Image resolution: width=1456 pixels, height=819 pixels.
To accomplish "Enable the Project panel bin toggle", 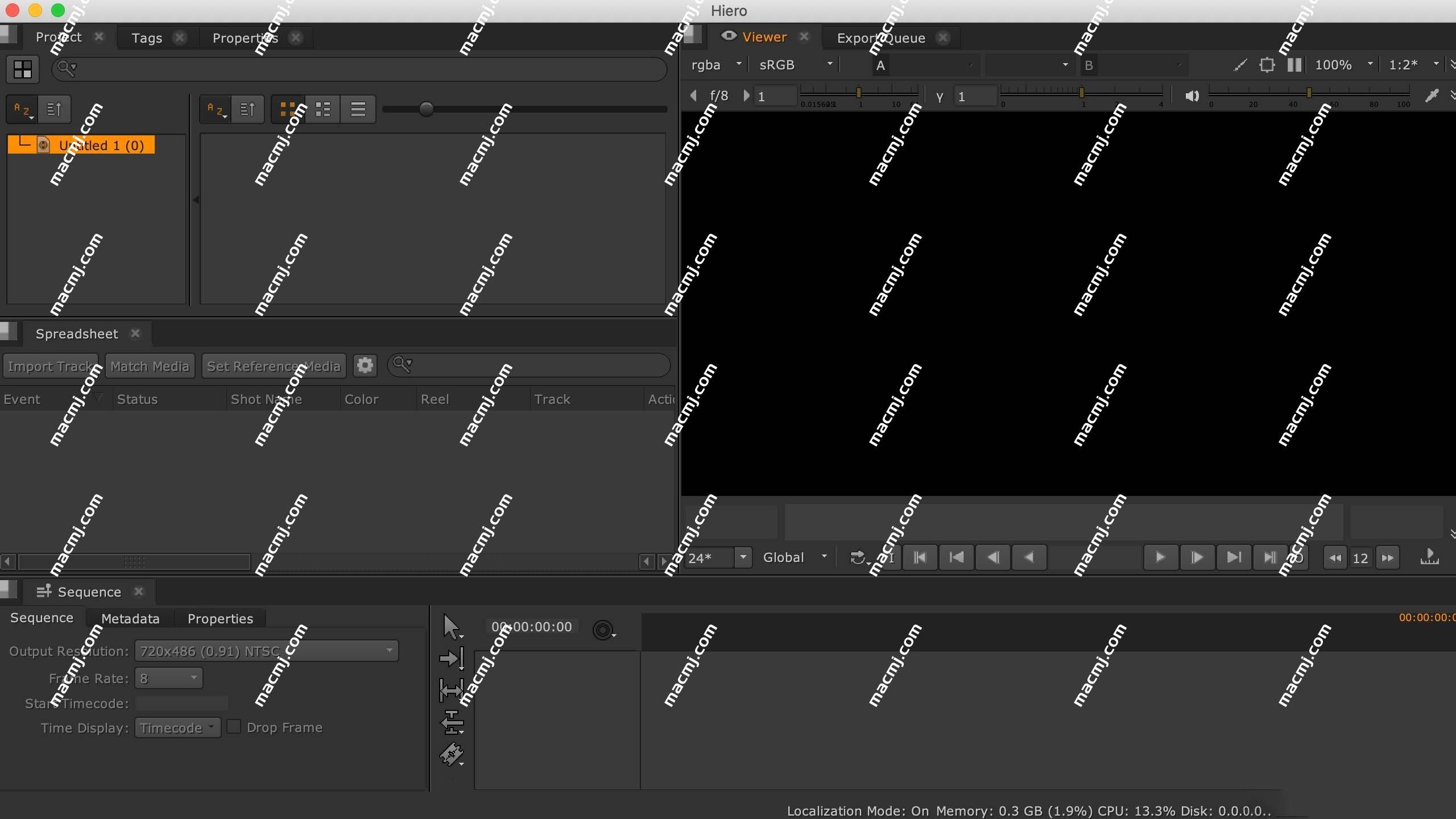I will point(23,68).
